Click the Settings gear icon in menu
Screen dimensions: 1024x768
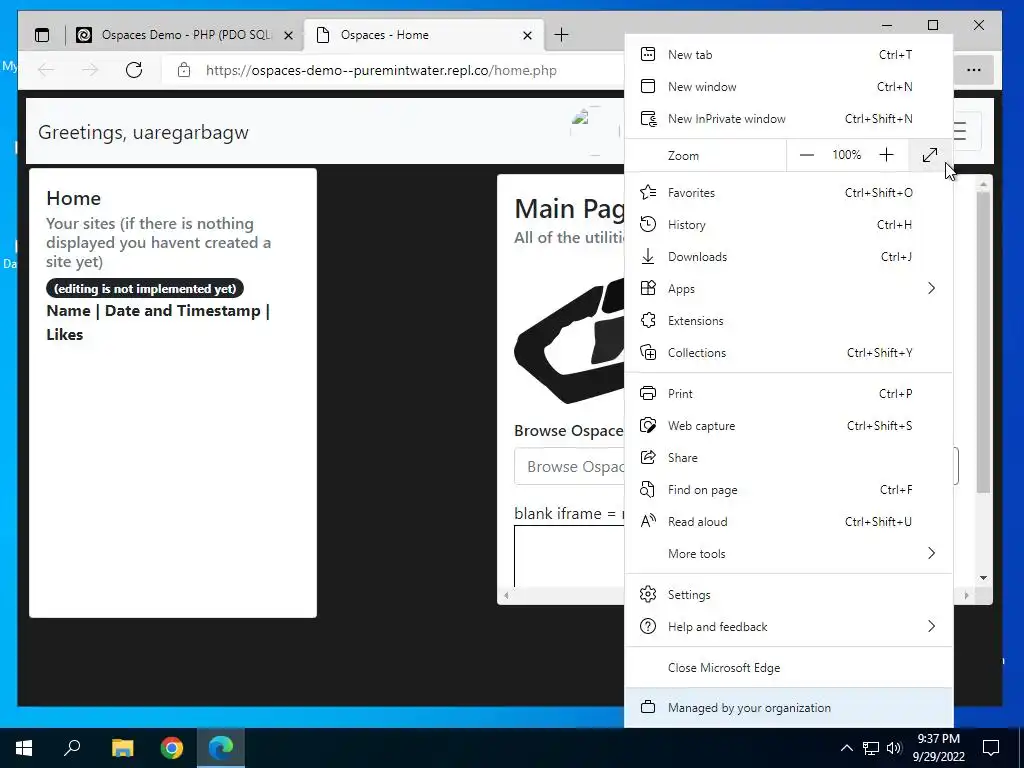click(648, 594)
